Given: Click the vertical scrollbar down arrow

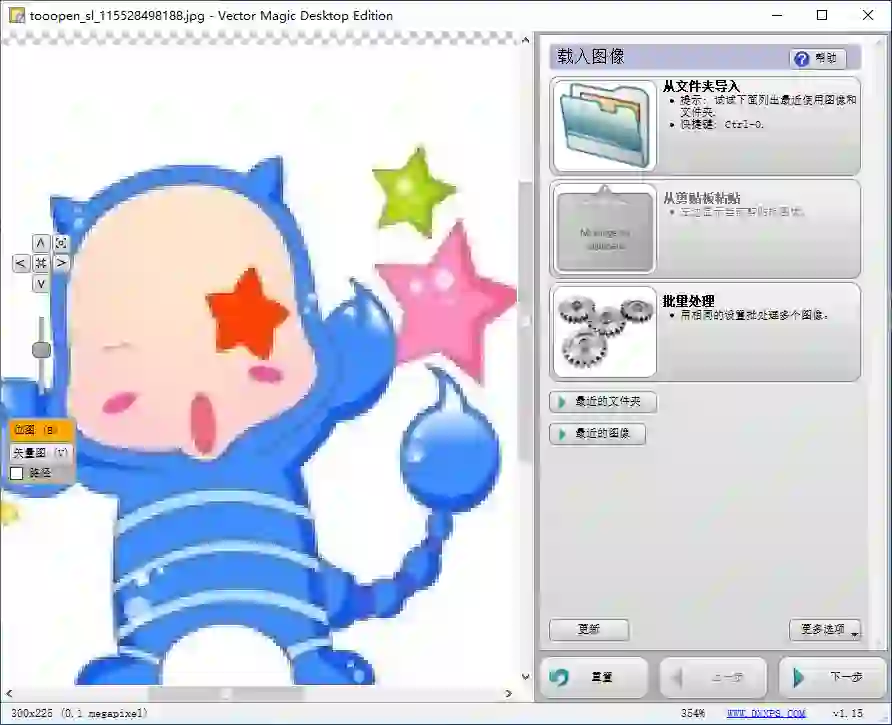Looking at the screenshot, I should tap(526, 677).
